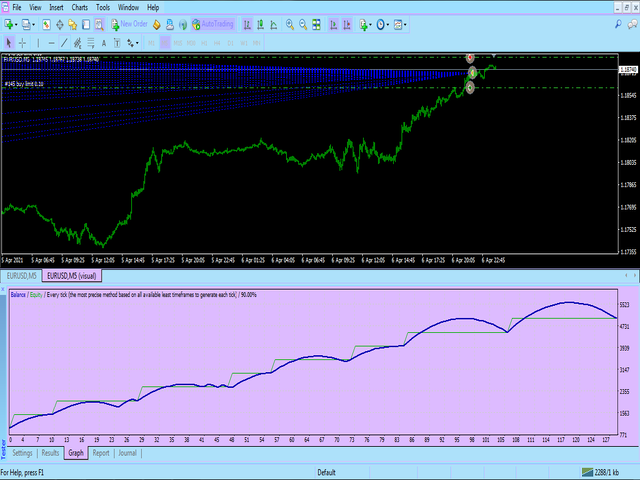Select the Cursor arrow tool
The image size is (640, 480).
tap(9, 42)
